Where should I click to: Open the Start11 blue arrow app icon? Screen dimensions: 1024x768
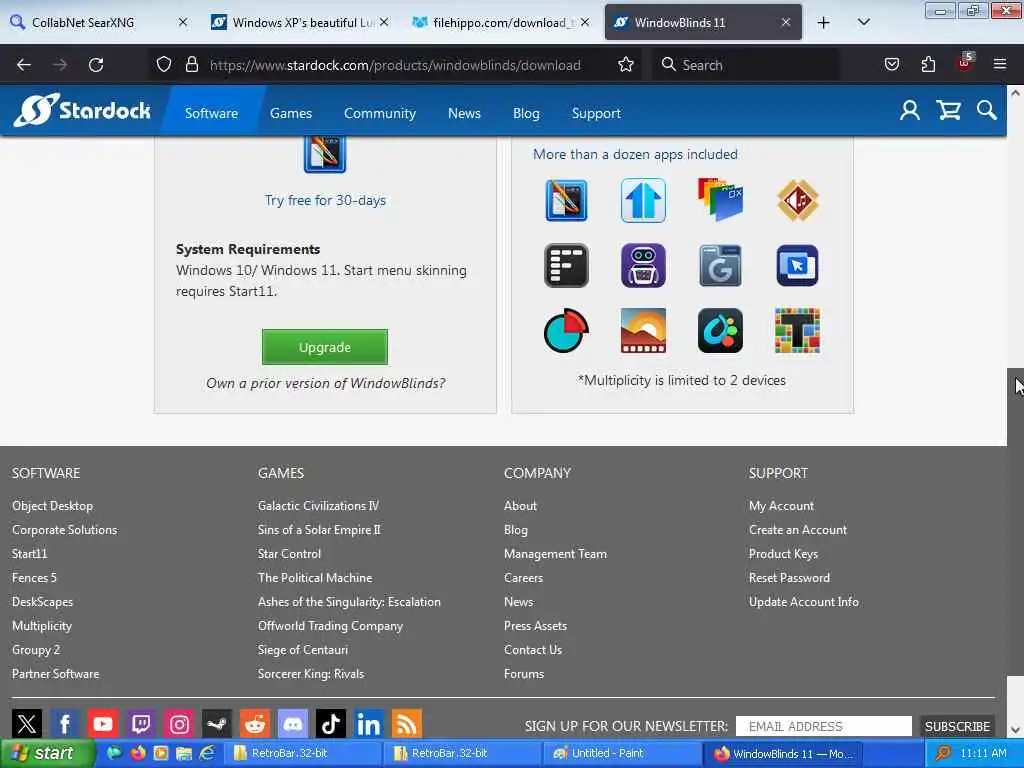coord(643,200)
